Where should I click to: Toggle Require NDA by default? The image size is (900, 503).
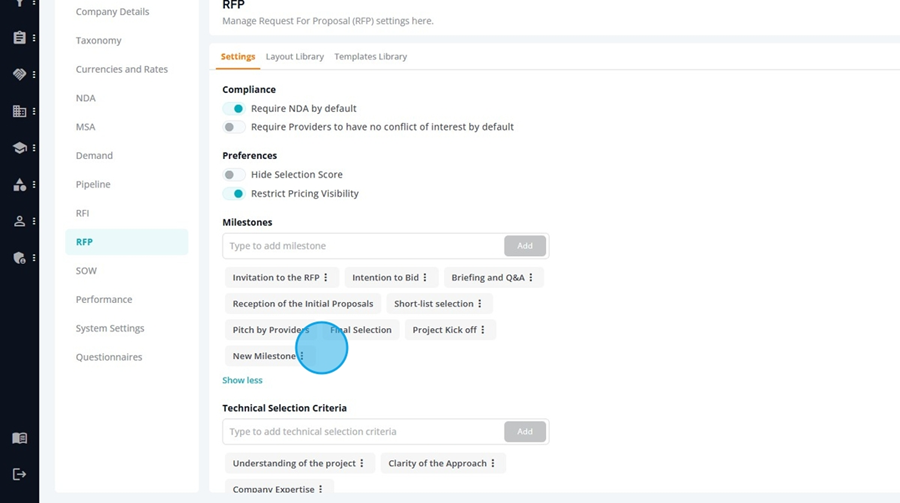pyautogui.click(x=234, y=109)
